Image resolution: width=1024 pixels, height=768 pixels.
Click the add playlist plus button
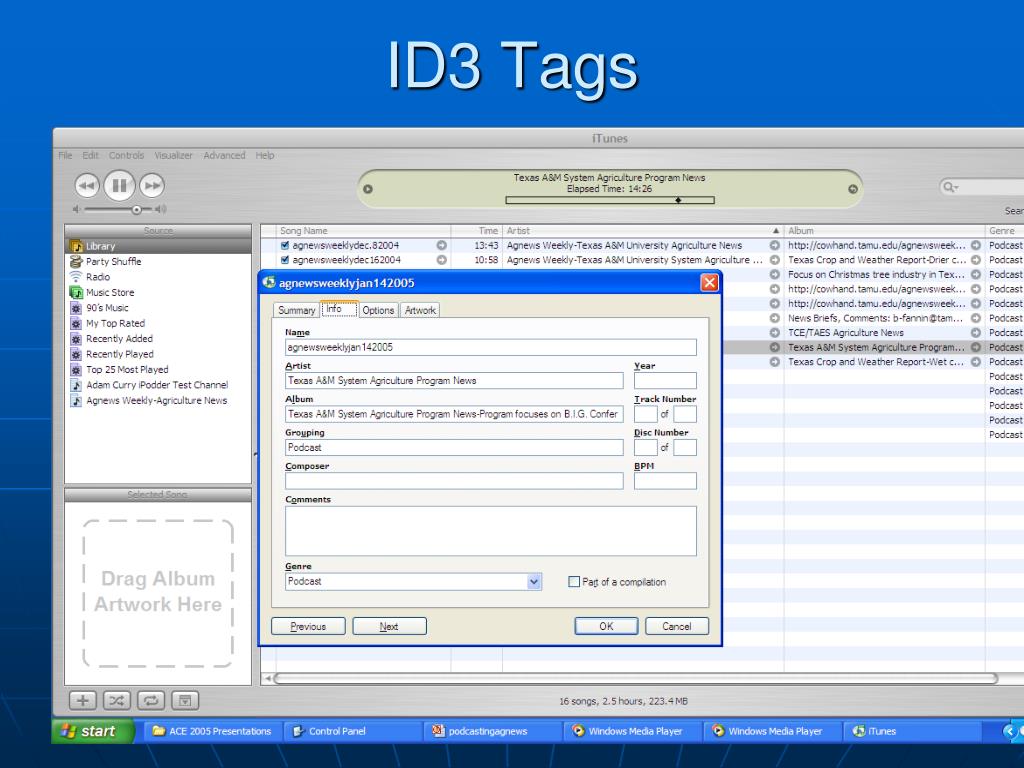coord(83,701)
